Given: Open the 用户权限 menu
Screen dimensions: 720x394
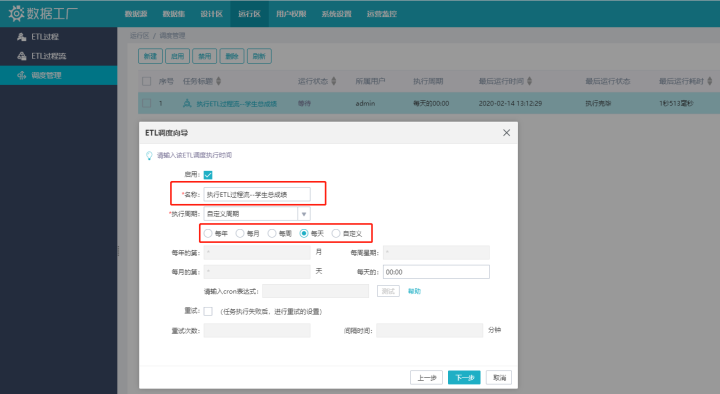Looking at the screenshot, I should pyautogui.click(x=291, y=14).
